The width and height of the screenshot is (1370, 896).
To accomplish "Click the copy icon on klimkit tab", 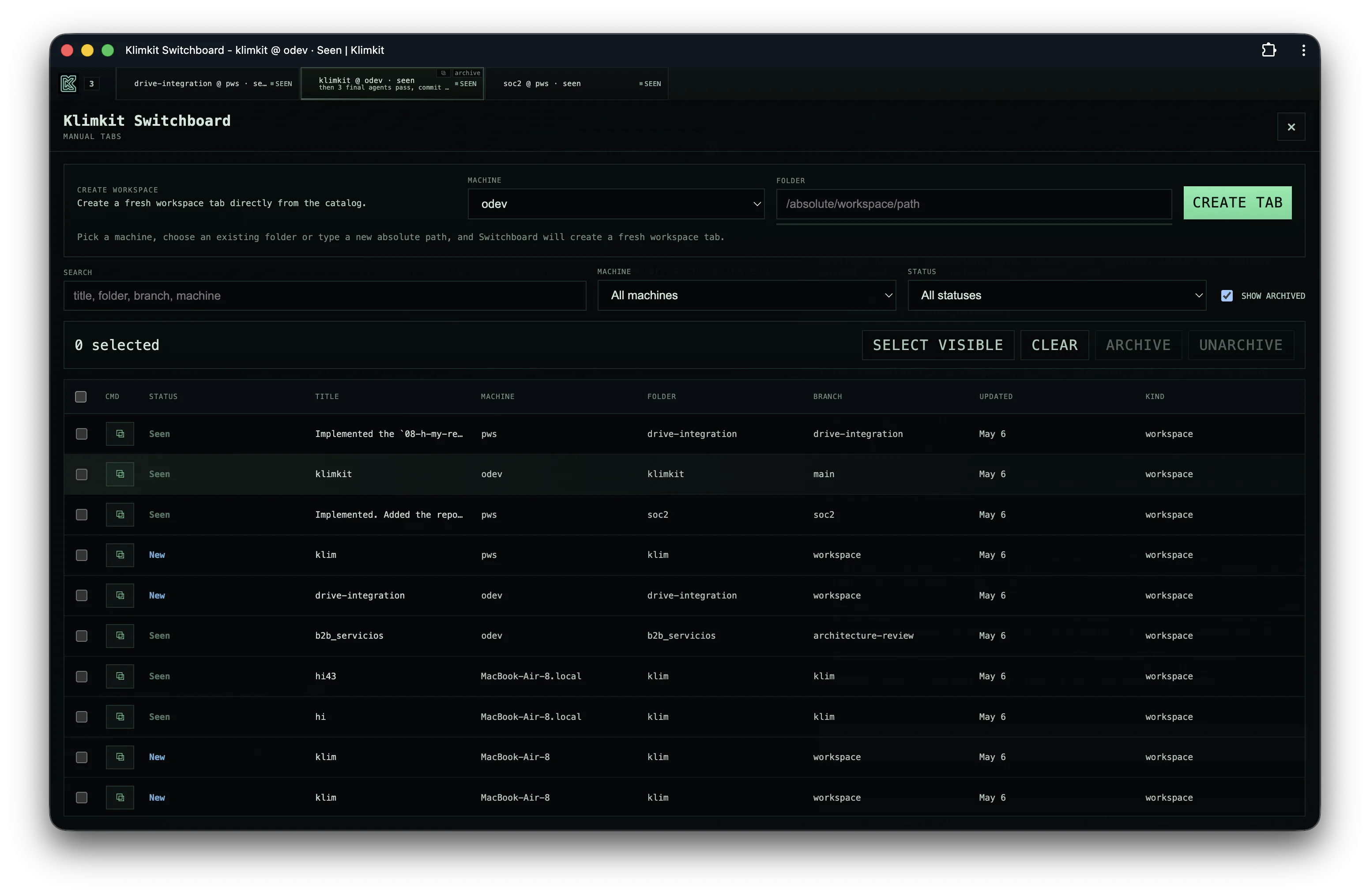I will (x=443, y=73).
